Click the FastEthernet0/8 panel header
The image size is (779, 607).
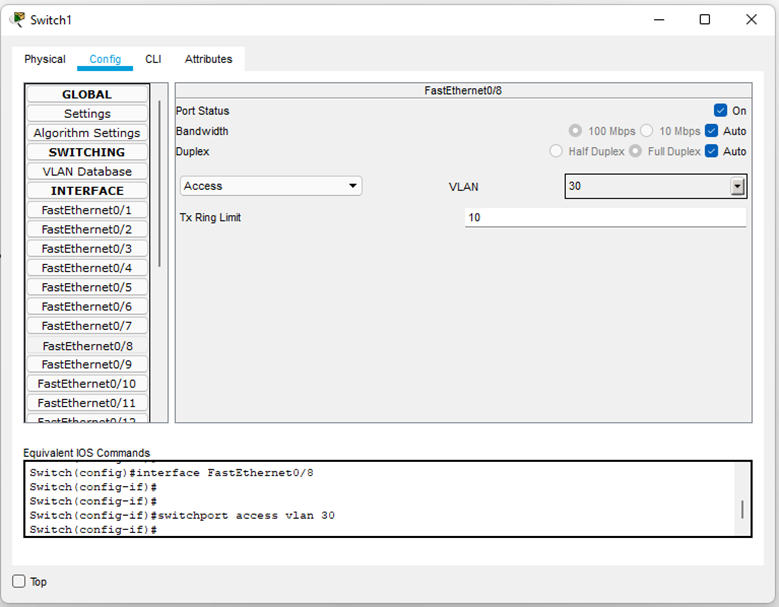[463, 90]
